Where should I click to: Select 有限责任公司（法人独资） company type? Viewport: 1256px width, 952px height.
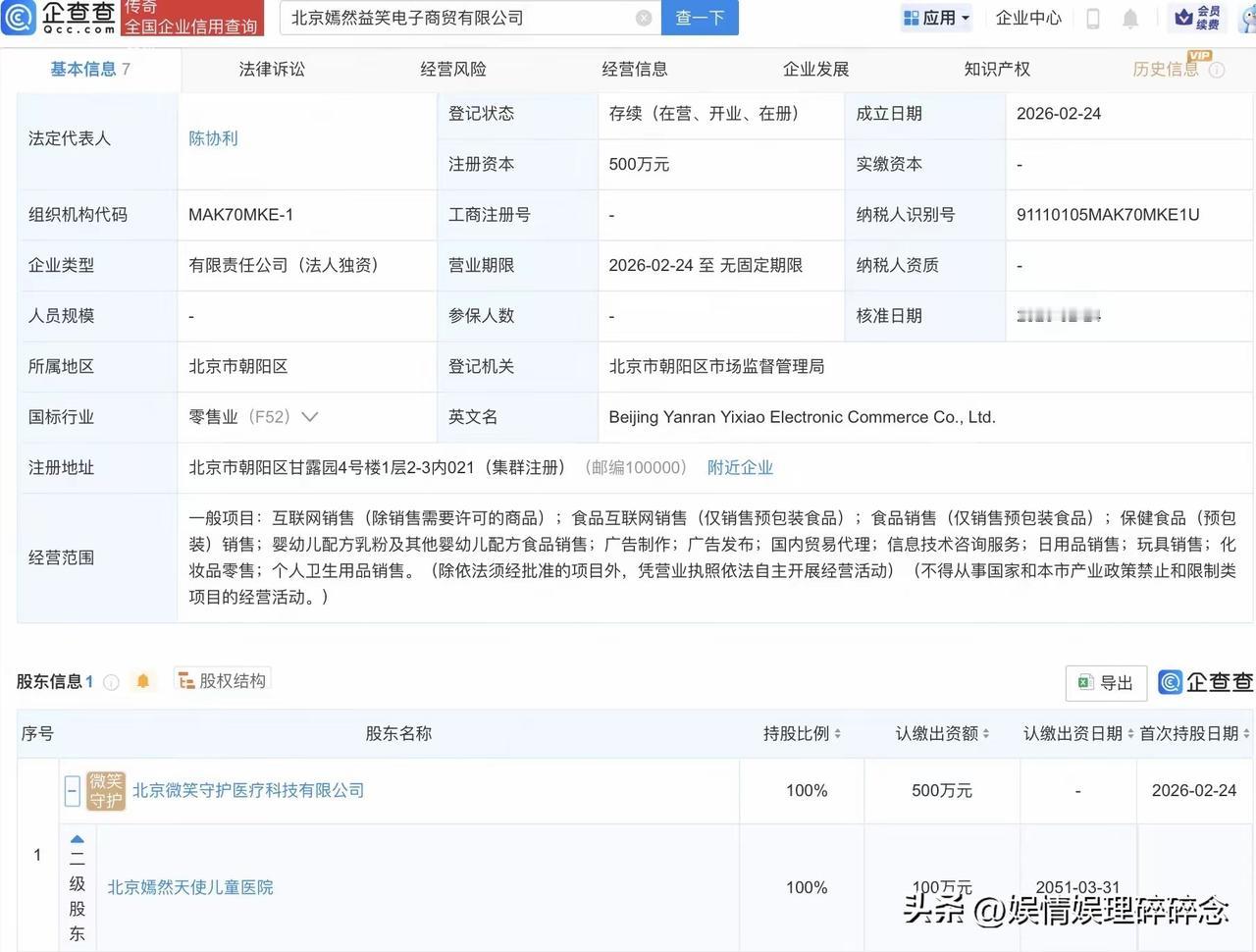coord(284,265)
